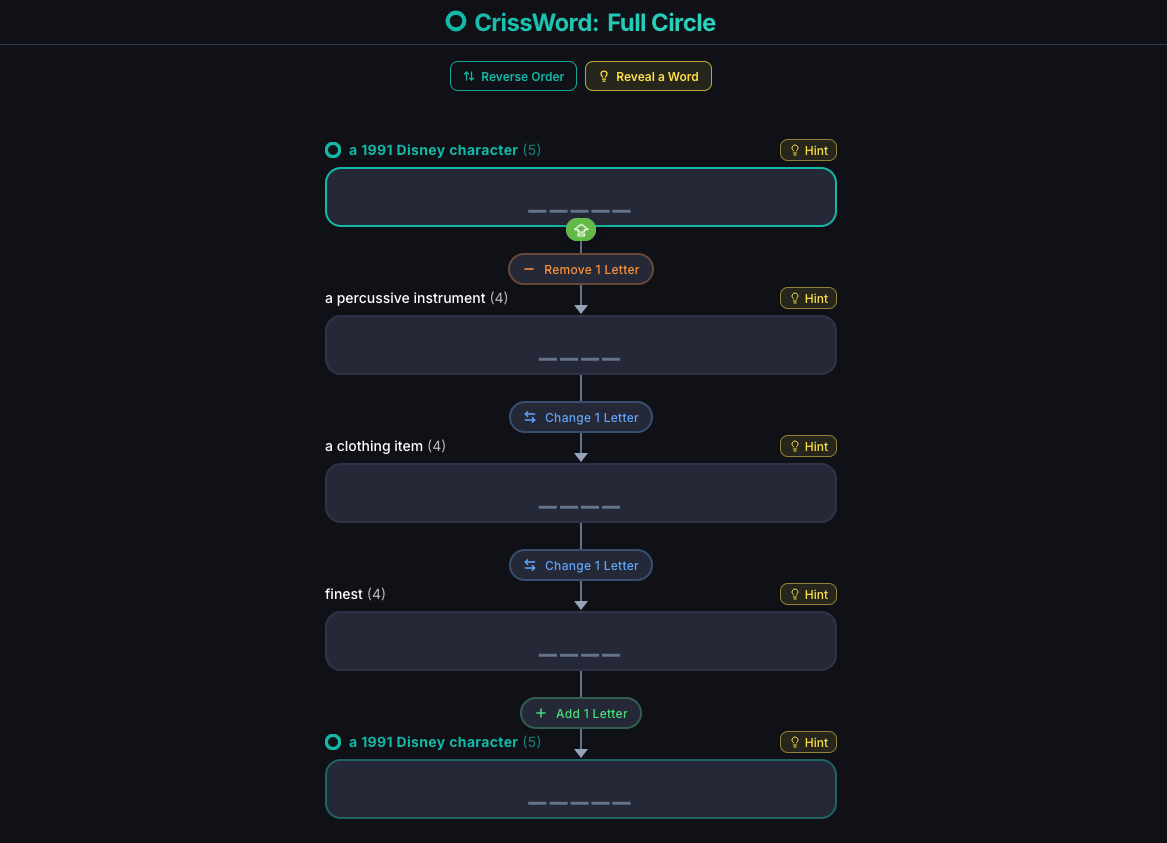Click the second Change 1 Letter button

(x=581, y=565)
